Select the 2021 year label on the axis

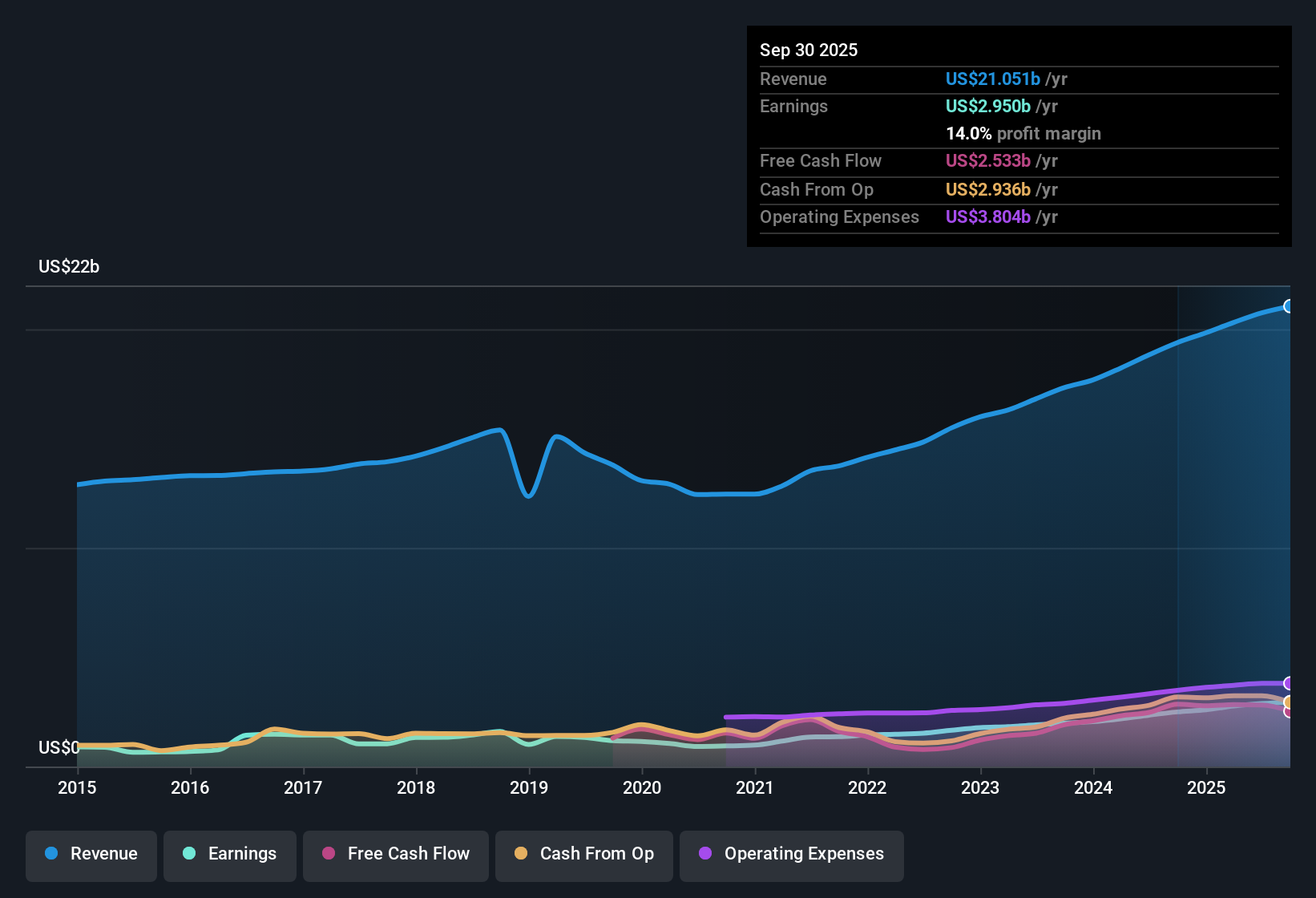pyautogui.click(x=756, y=788)
